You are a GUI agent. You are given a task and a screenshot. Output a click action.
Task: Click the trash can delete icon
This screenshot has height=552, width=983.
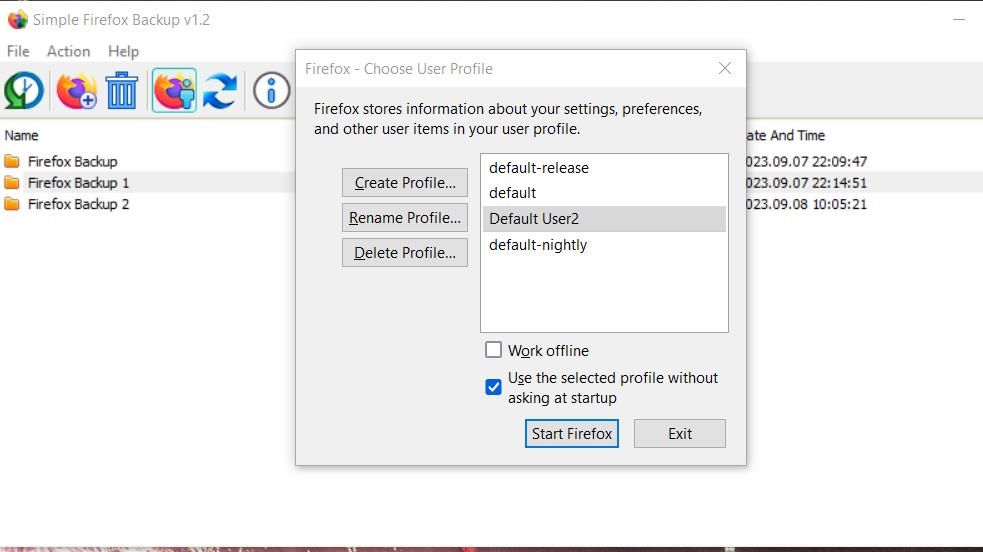pyautogui.click(x=122, y=91)
